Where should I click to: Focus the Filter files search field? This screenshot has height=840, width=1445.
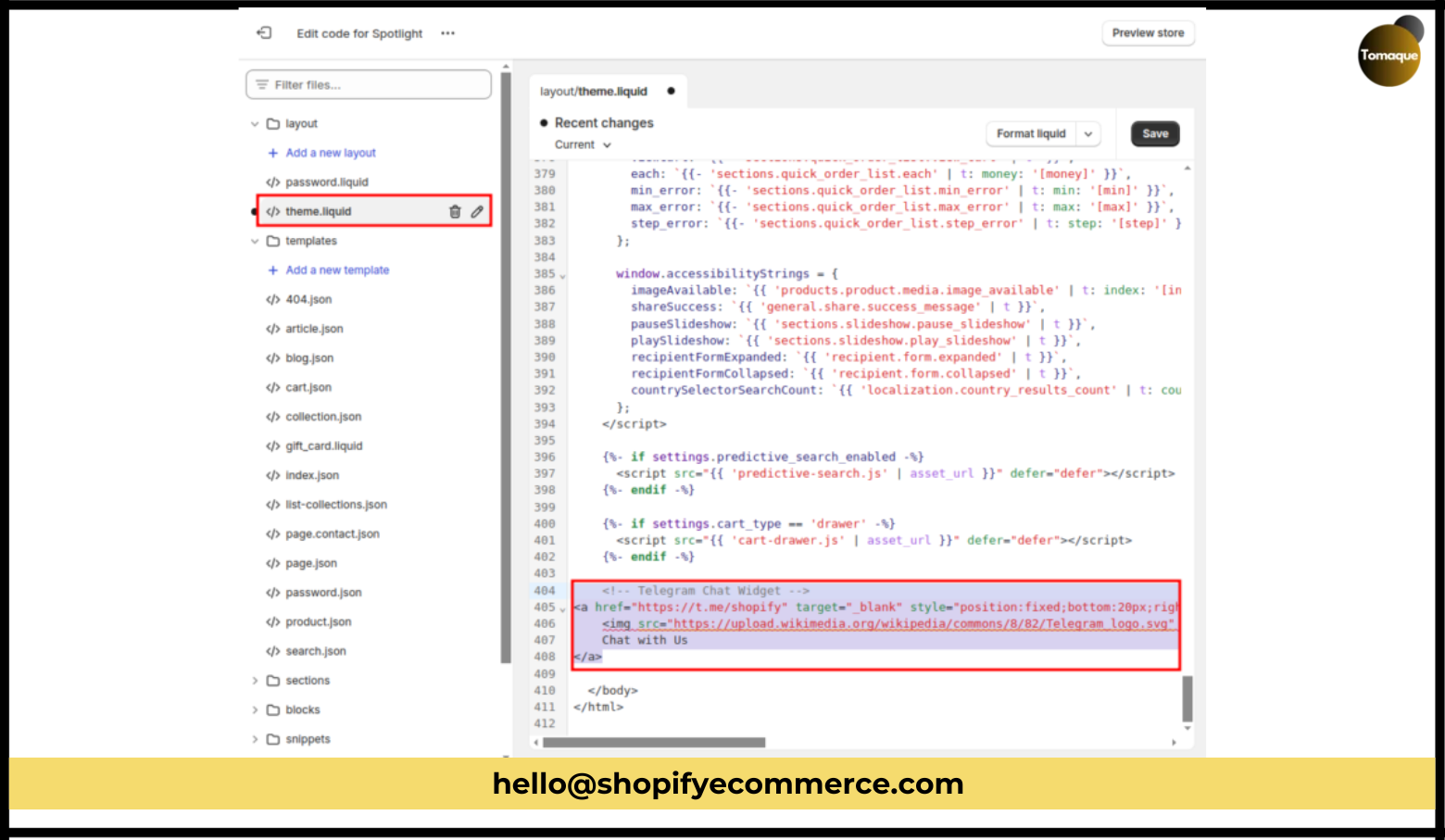tap(369, 84)
